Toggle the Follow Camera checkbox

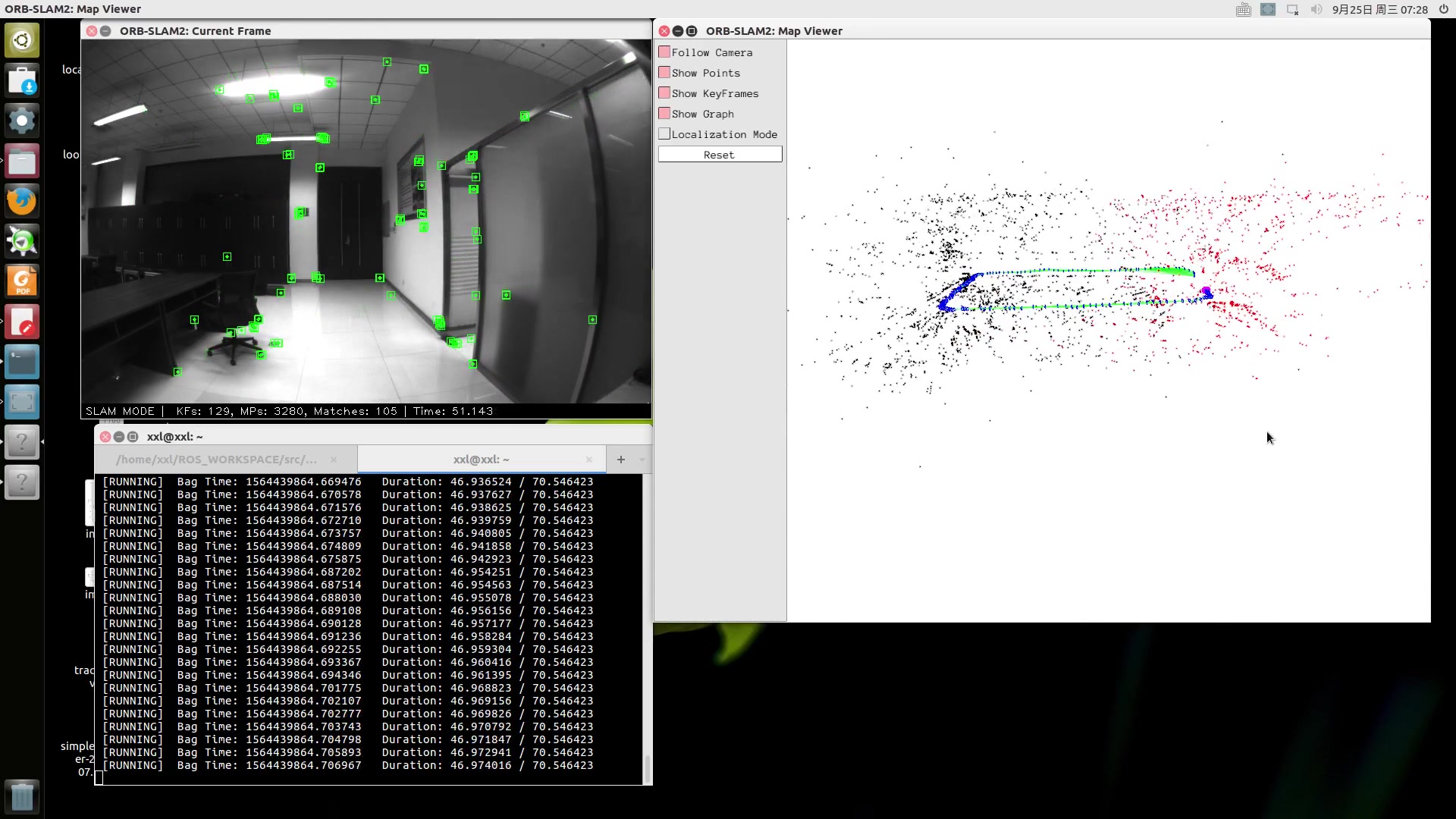point(664,52)
